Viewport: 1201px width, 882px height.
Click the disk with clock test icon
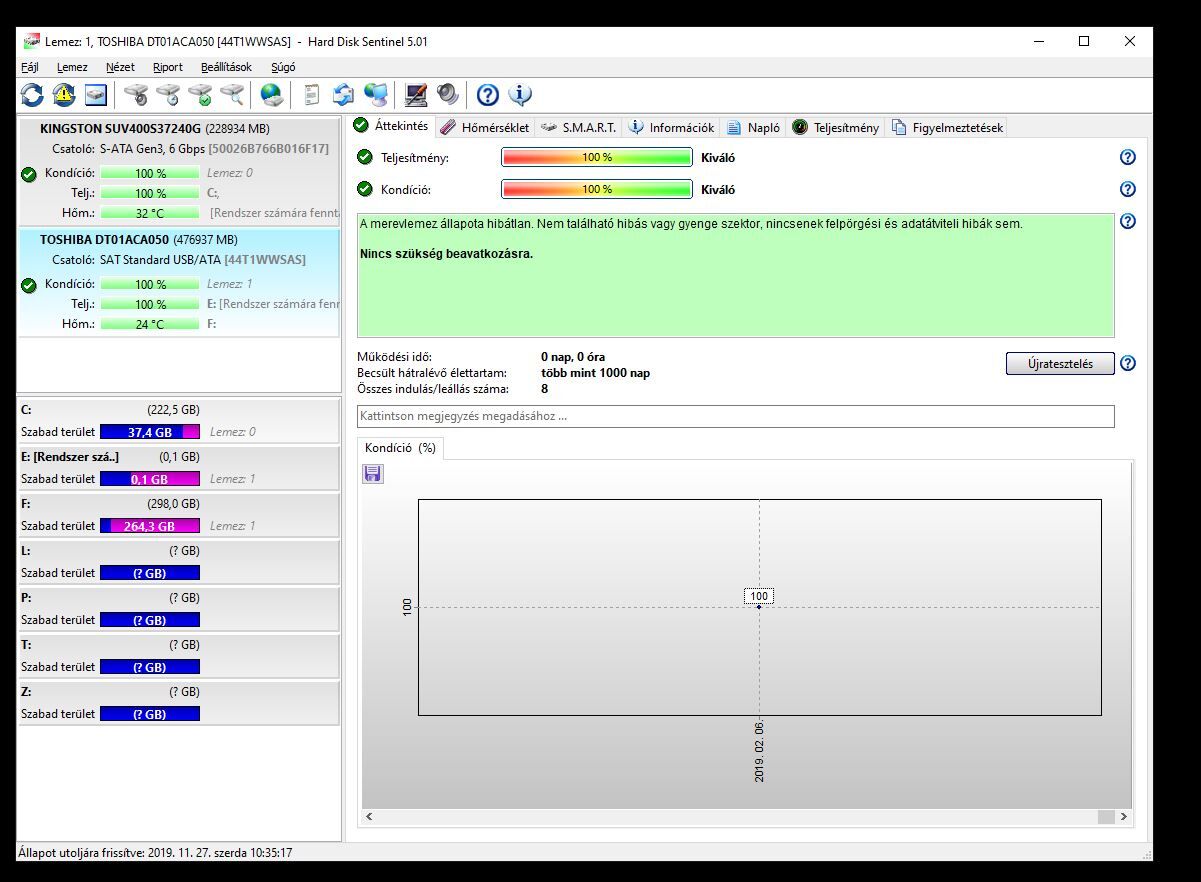[x=168, y=95]
